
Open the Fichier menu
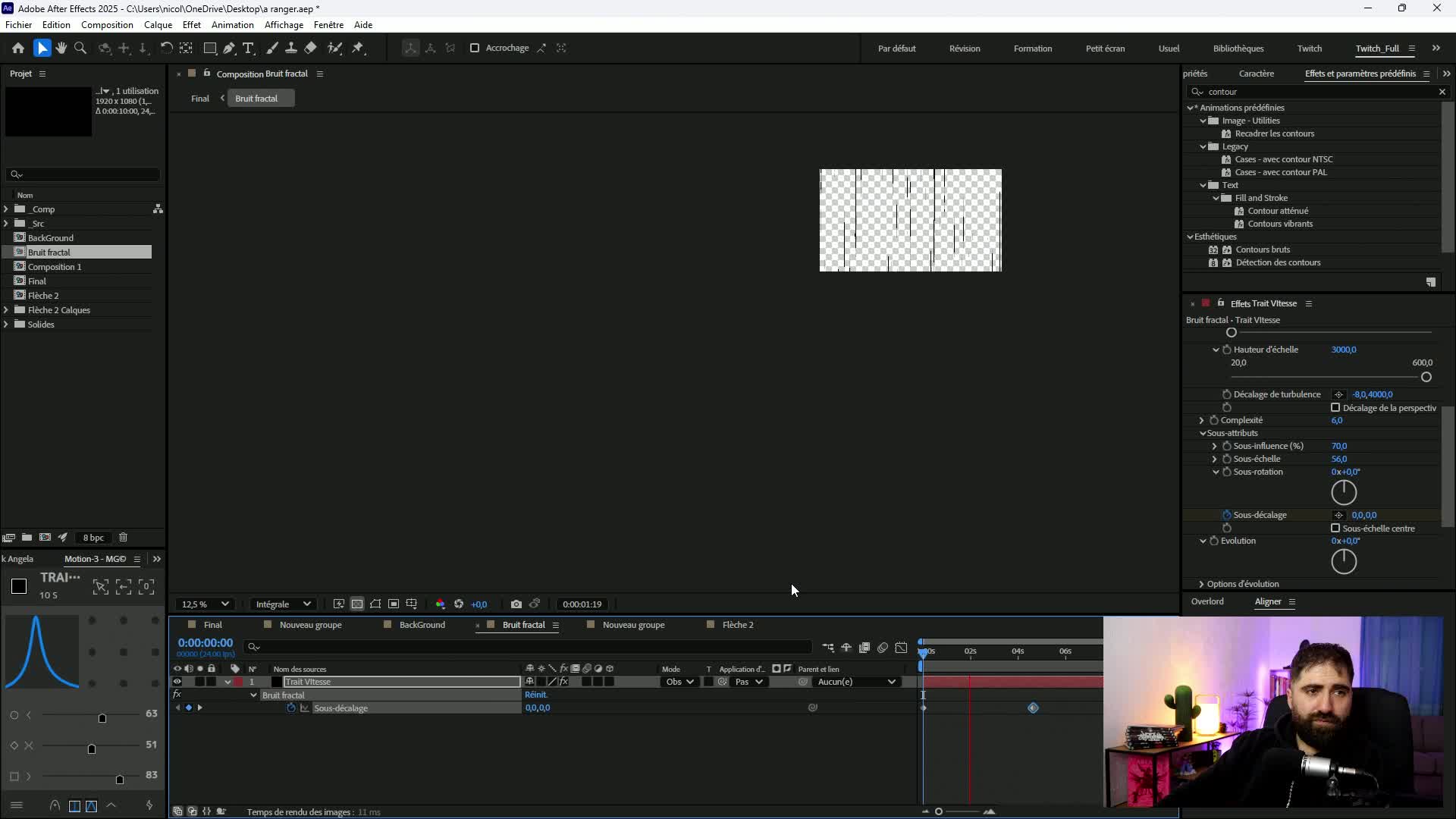click(x=19, y=25)
